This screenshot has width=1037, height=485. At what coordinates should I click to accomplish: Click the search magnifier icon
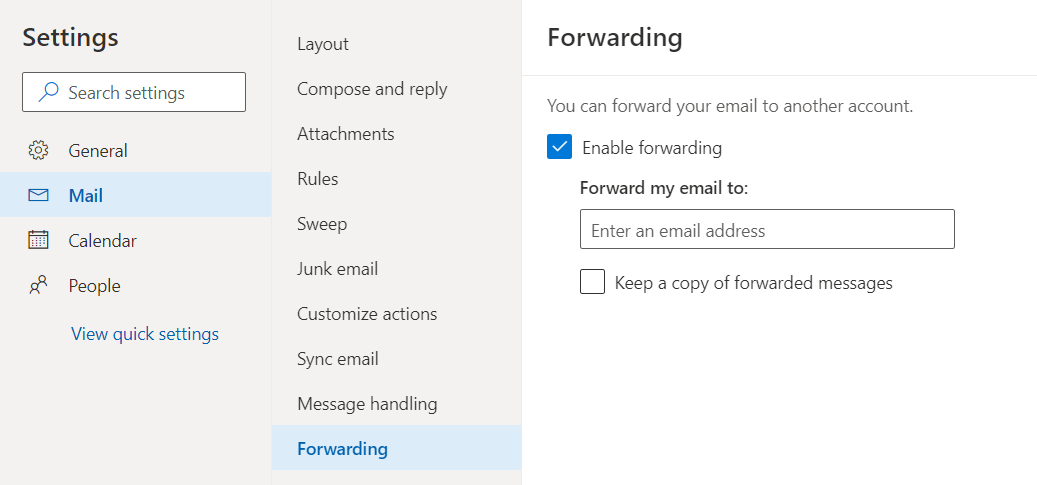click(x=48, y=93)
